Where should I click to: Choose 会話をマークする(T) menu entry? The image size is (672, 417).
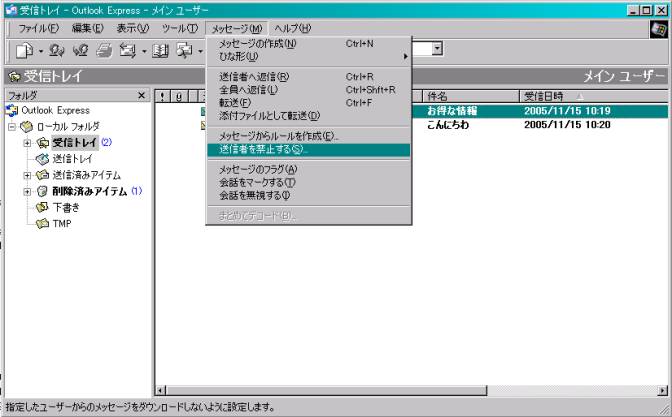pyautogui.click(x=309, y=183)
